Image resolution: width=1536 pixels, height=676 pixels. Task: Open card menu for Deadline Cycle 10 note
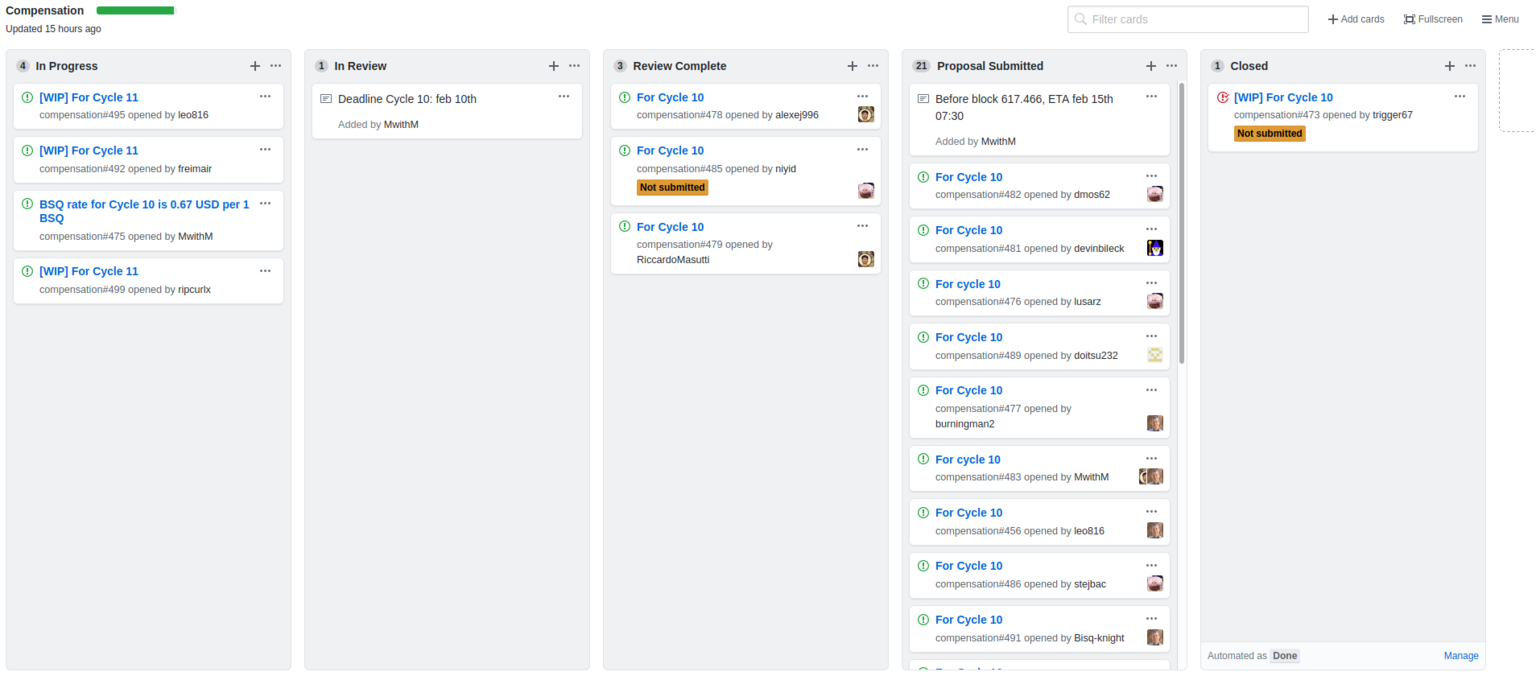[x=564, y=96]
